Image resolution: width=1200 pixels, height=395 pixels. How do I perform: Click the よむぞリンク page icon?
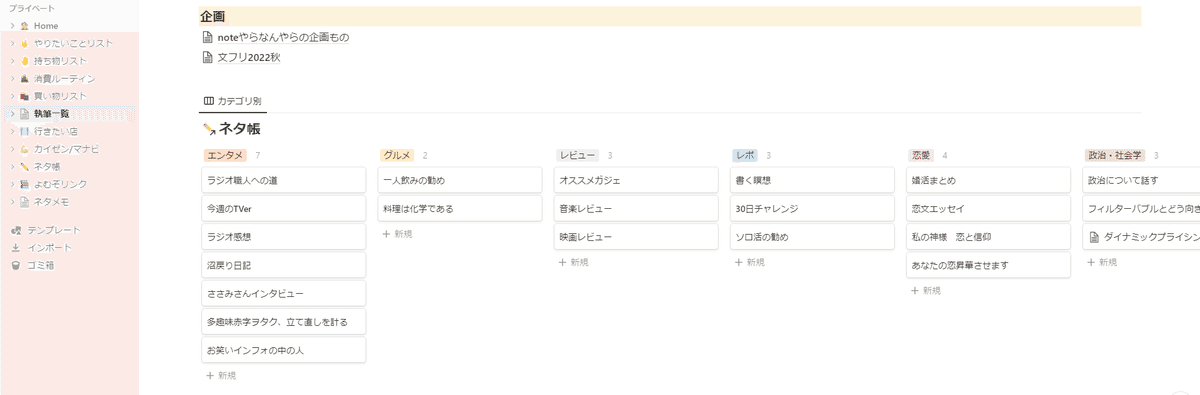[25, 184]
